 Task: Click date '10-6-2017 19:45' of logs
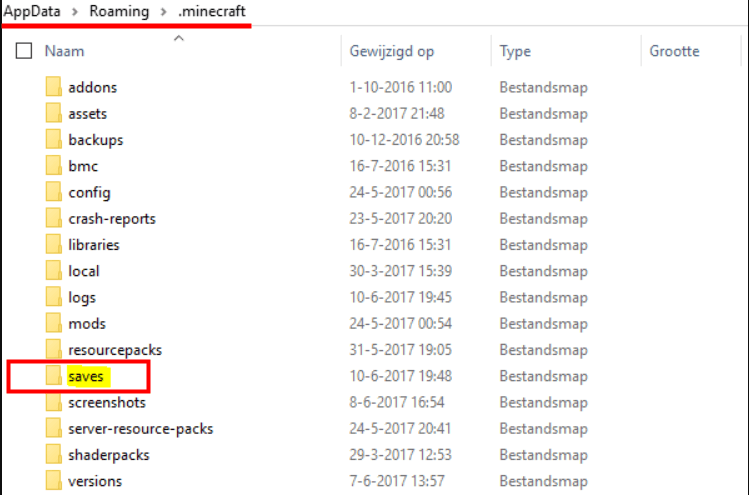point(400,298)
